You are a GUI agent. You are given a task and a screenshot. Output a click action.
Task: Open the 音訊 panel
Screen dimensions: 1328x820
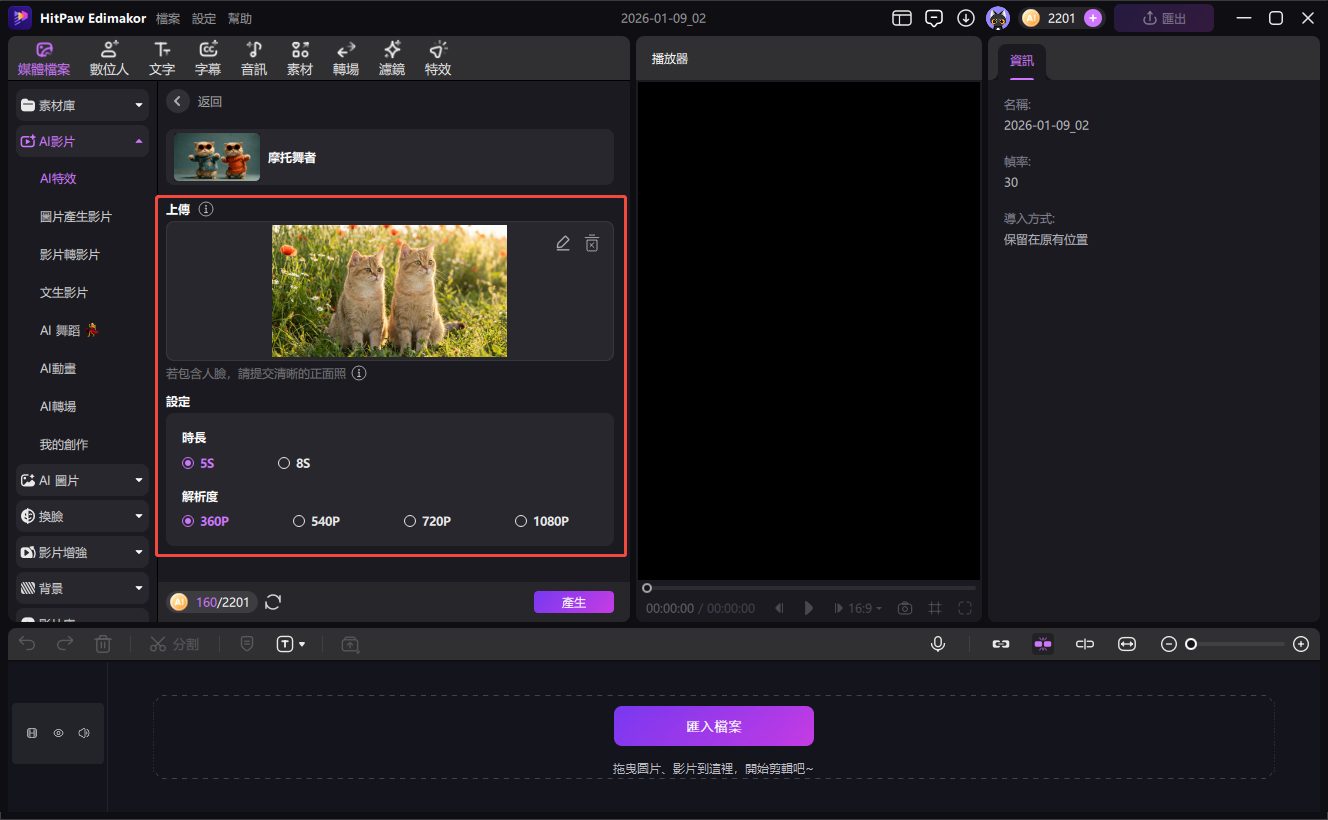pyautogui.click(x=253, y=57)
